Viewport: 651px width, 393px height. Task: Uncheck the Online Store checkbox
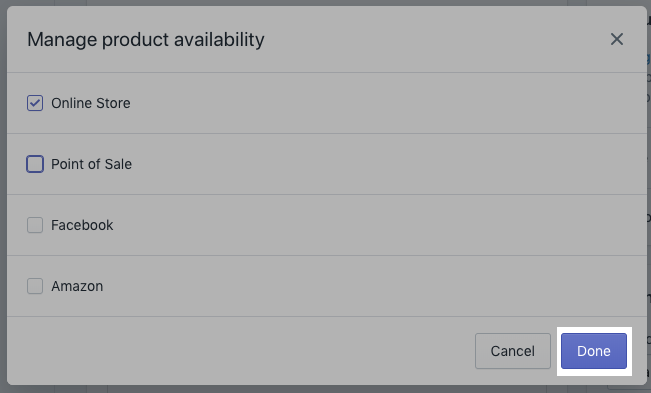pyautogui.click(x=35, y=103)
